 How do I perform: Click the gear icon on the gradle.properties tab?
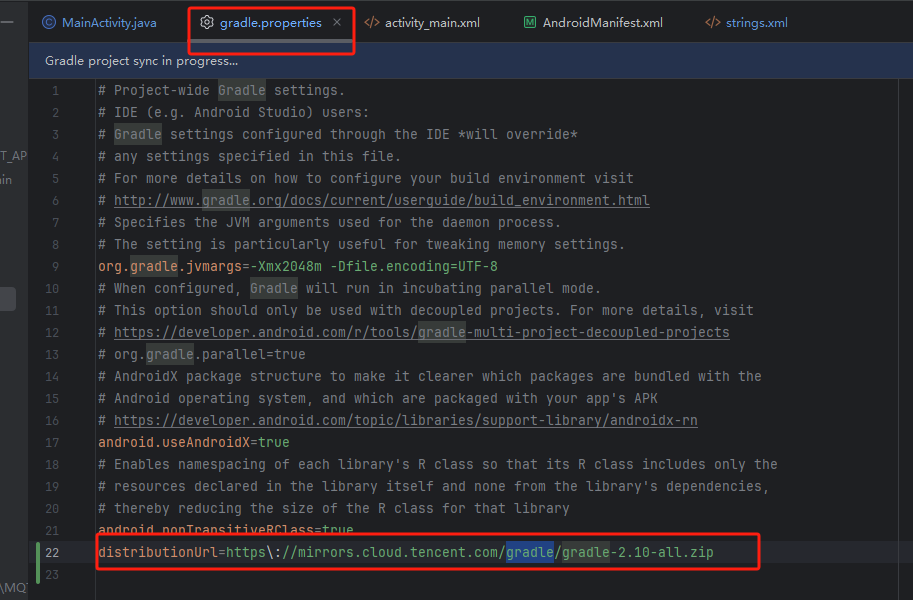208,21
